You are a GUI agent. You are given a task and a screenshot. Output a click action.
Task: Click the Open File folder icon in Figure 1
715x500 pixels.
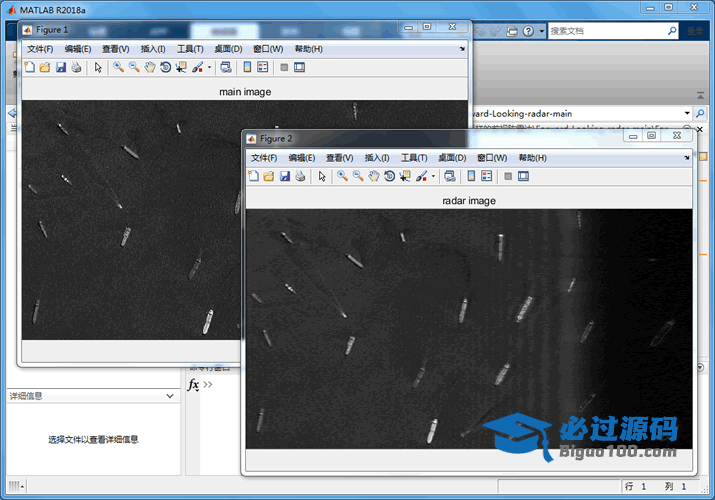45,68
